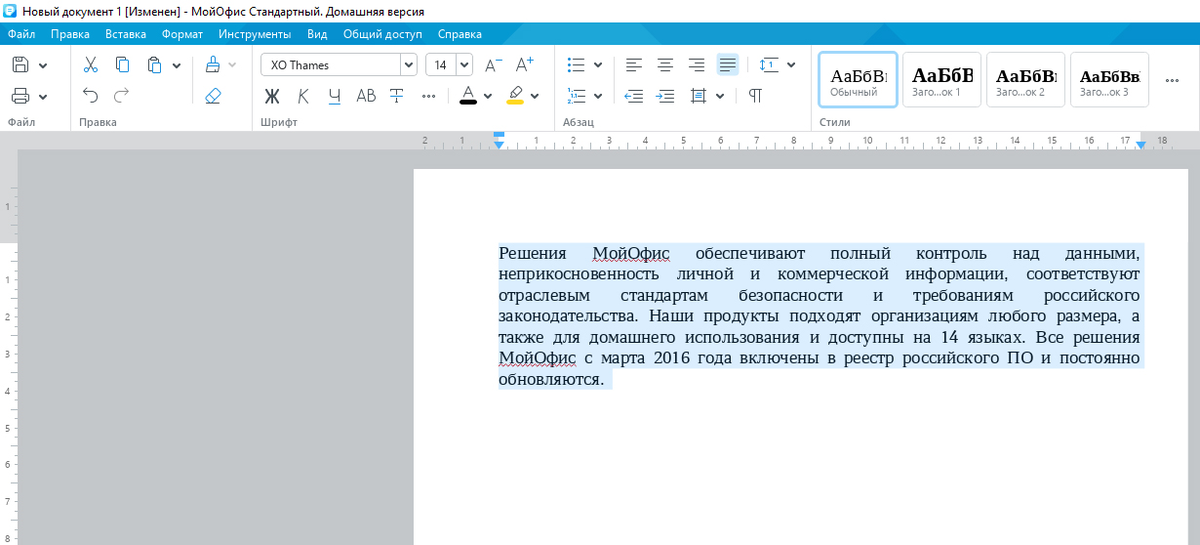Screen dimensions: 1200x545
Task: Apply the Заго...ок 2 heading style
Action: click(1026, 80)
